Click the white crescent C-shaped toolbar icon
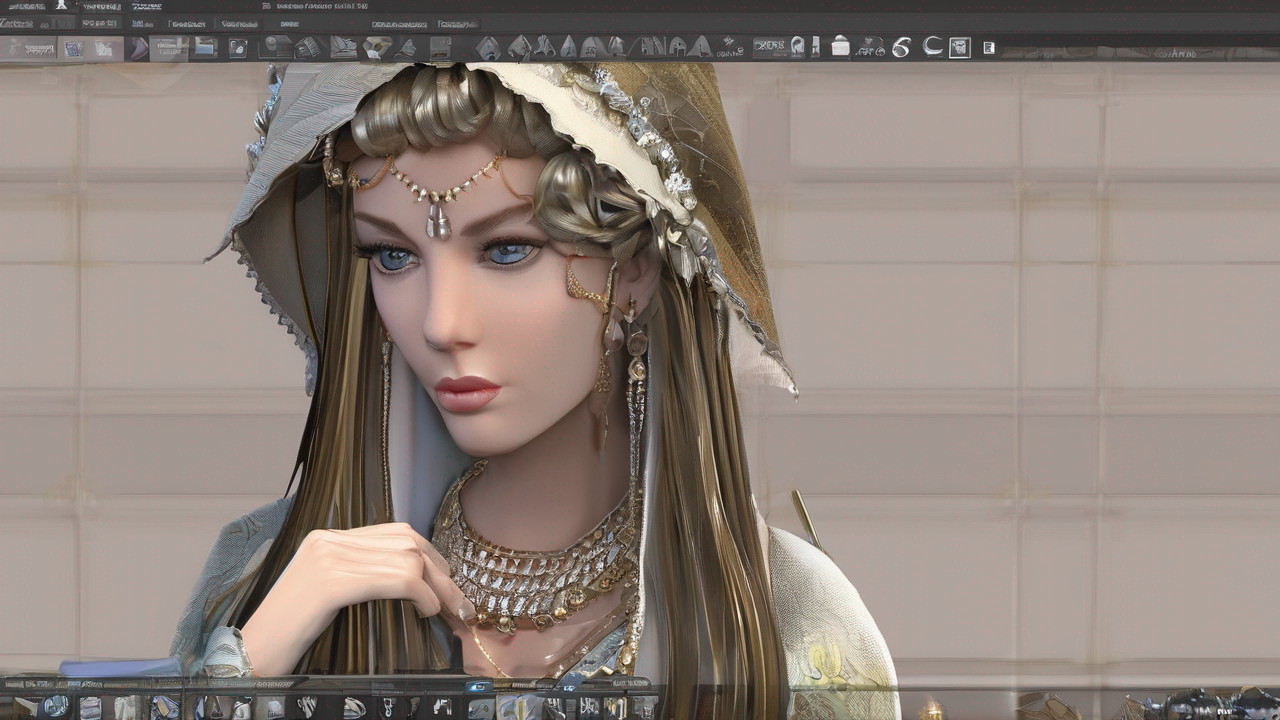This screenshot has width=1280, height=720. pyautogui.click(x=932, y=46)
